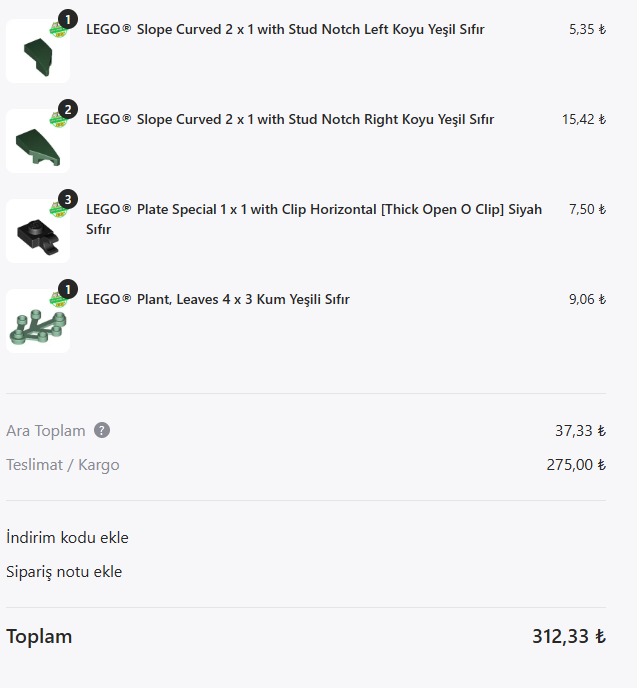Open the Slope Curved Right product thumbnail
This screenshot has width=637, height=688.
pyautogui.click(x=38, y=141)
